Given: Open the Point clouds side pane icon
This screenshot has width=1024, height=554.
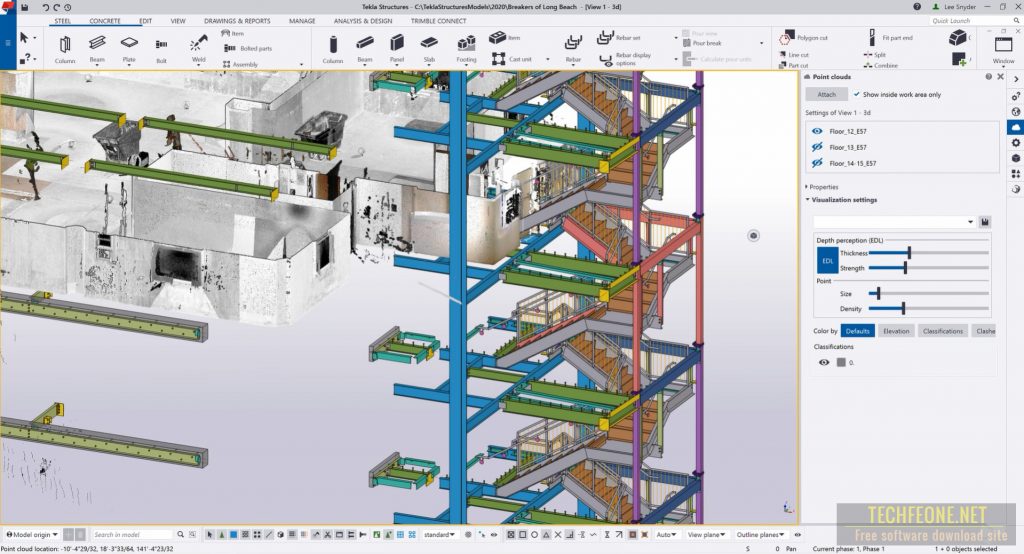Looking at the screenshot, I should (x=1016, y=127).
